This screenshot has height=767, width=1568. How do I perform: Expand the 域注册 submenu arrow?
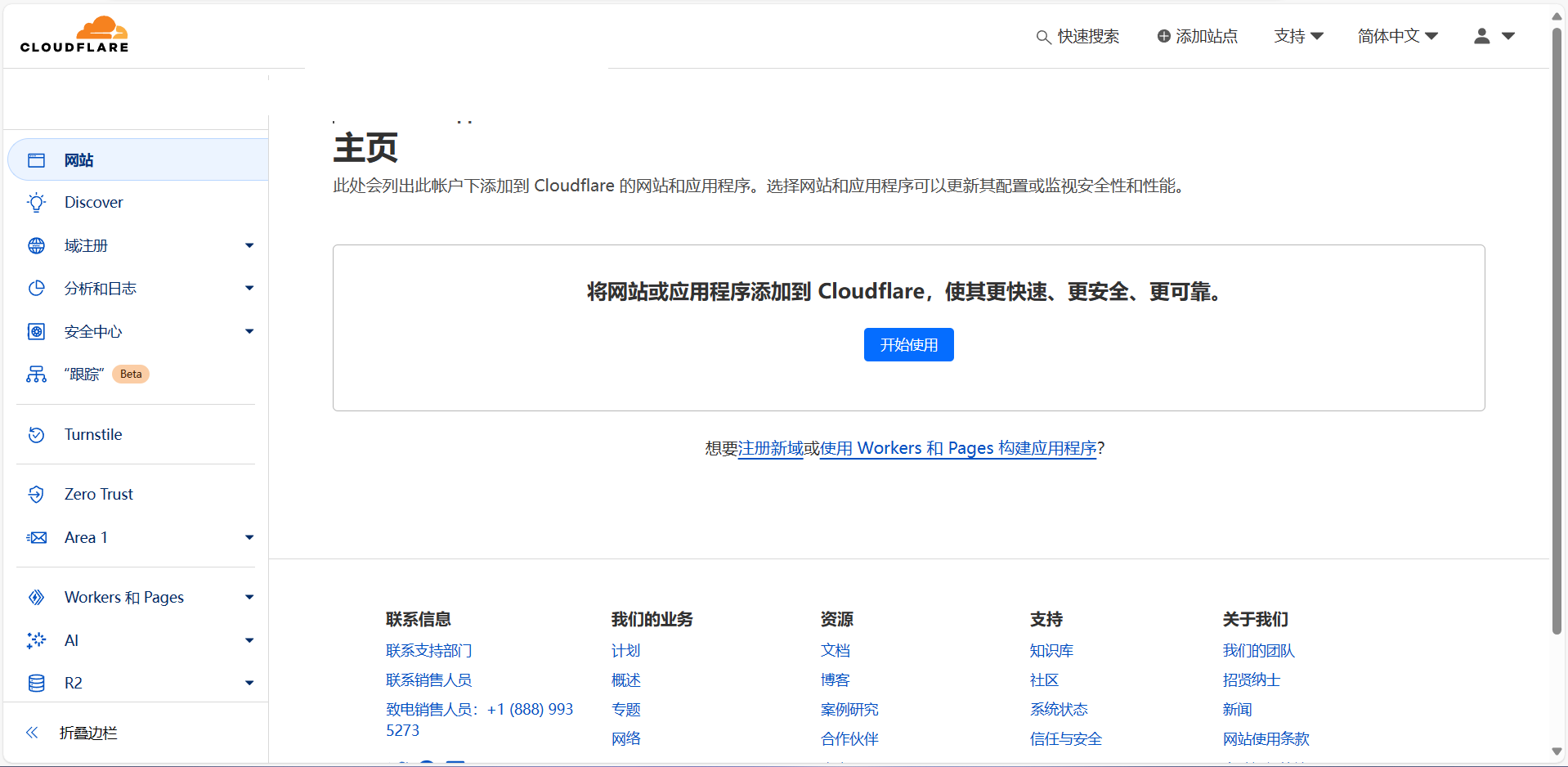pyautogui.click(x=249, y=245)
